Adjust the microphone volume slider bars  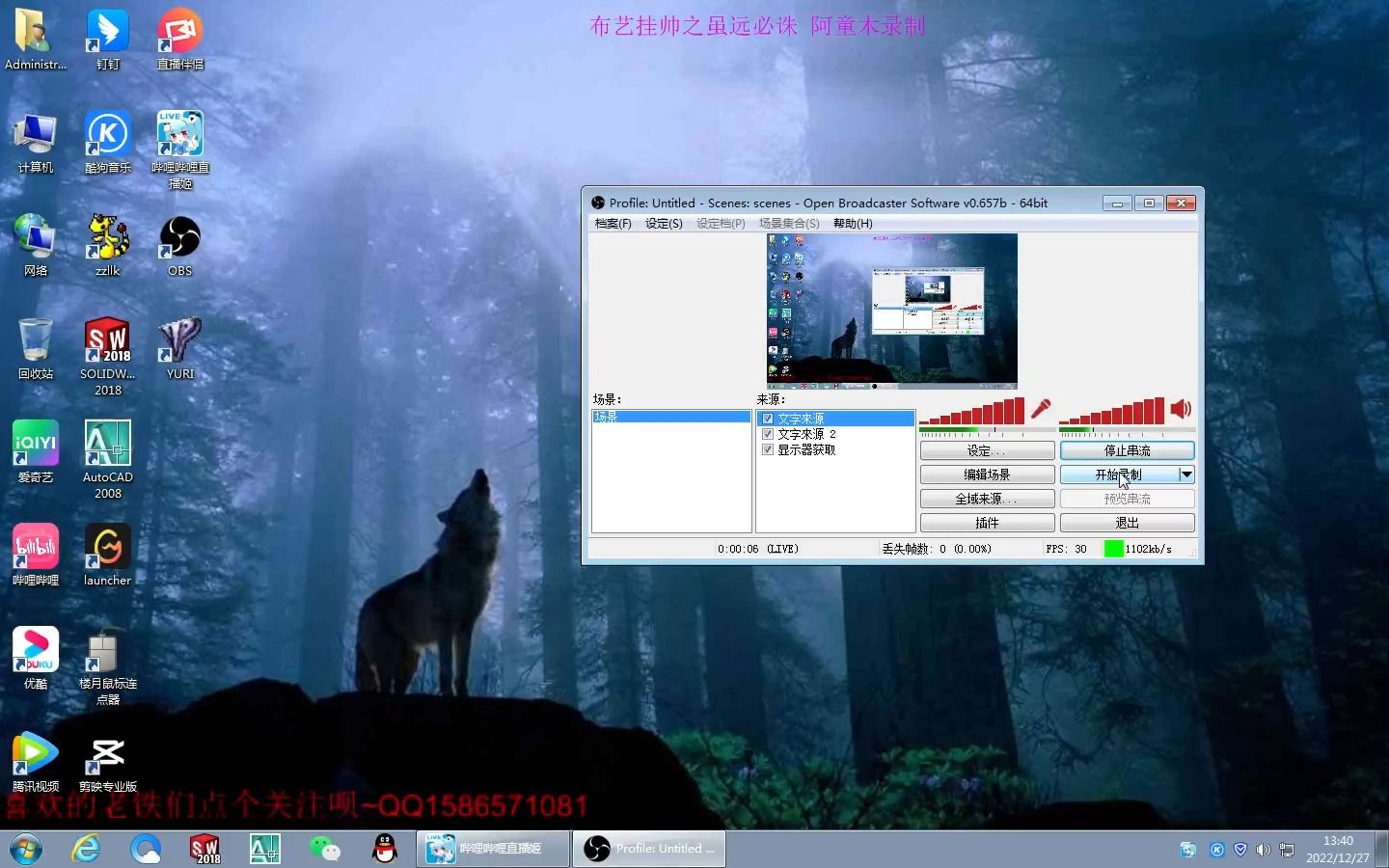point(971,411)
